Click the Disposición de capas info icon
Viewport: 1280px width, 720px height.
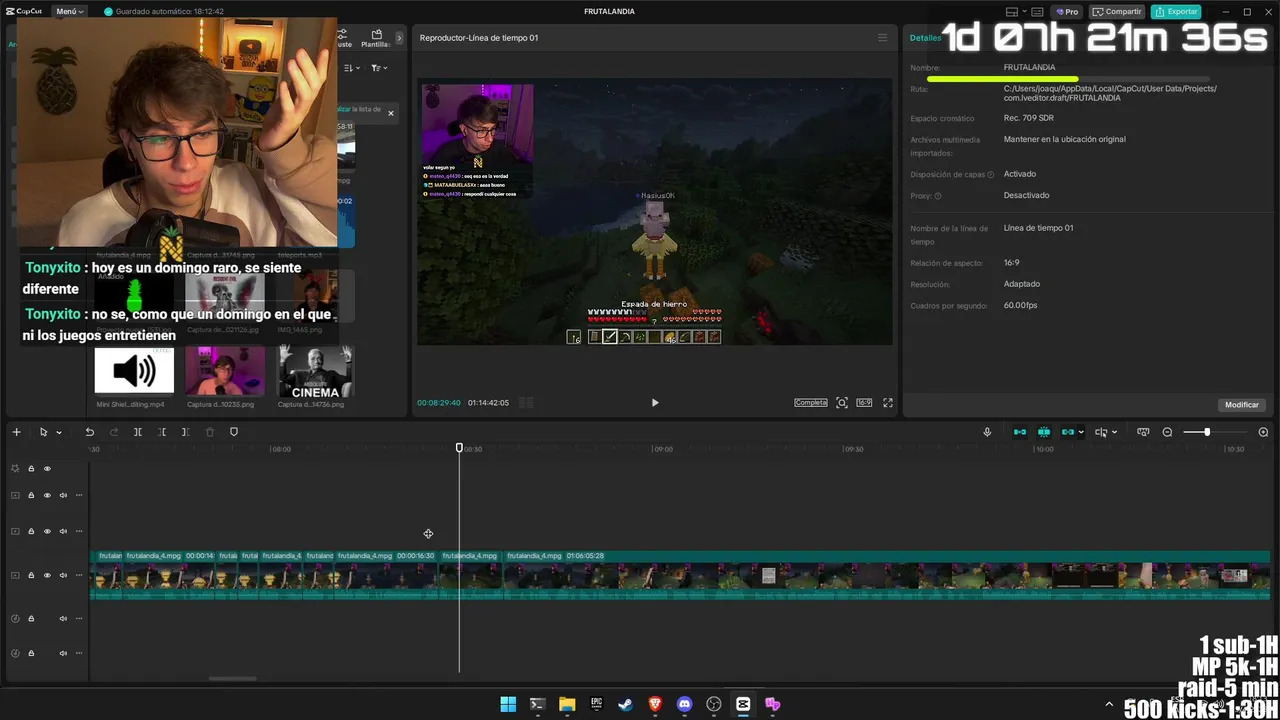click(x=991, y=175)
